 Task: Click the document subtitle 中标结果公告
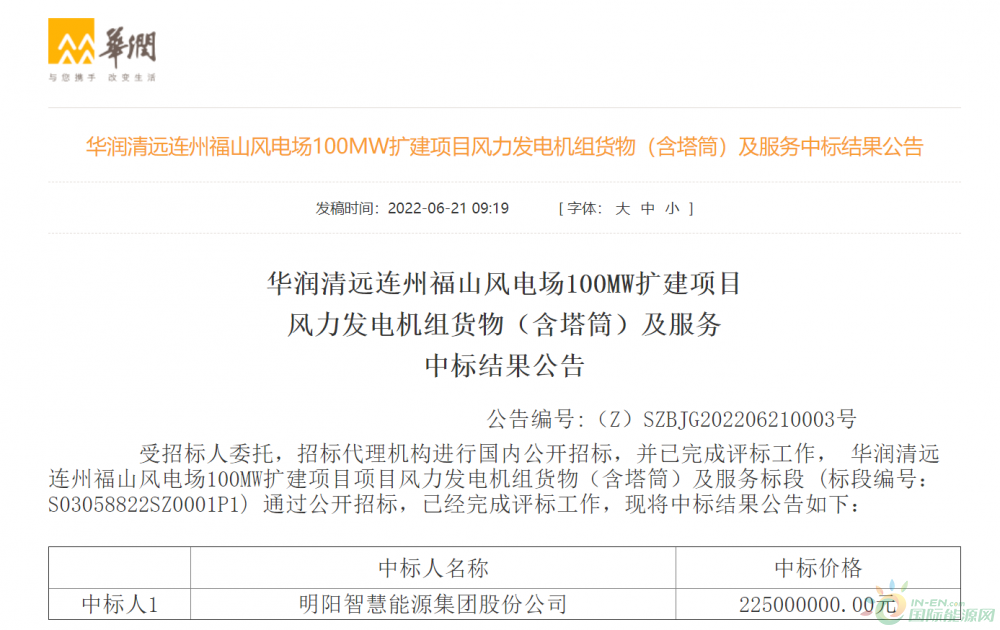click(x=504, y=366)
